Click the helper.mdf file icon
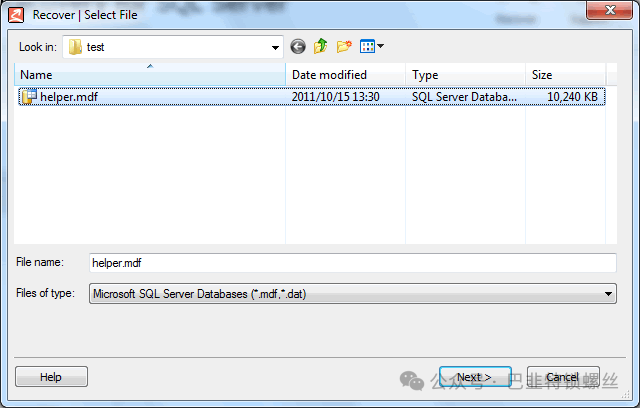The height and width of the screenshot is (408, 640). coord(29,97)
